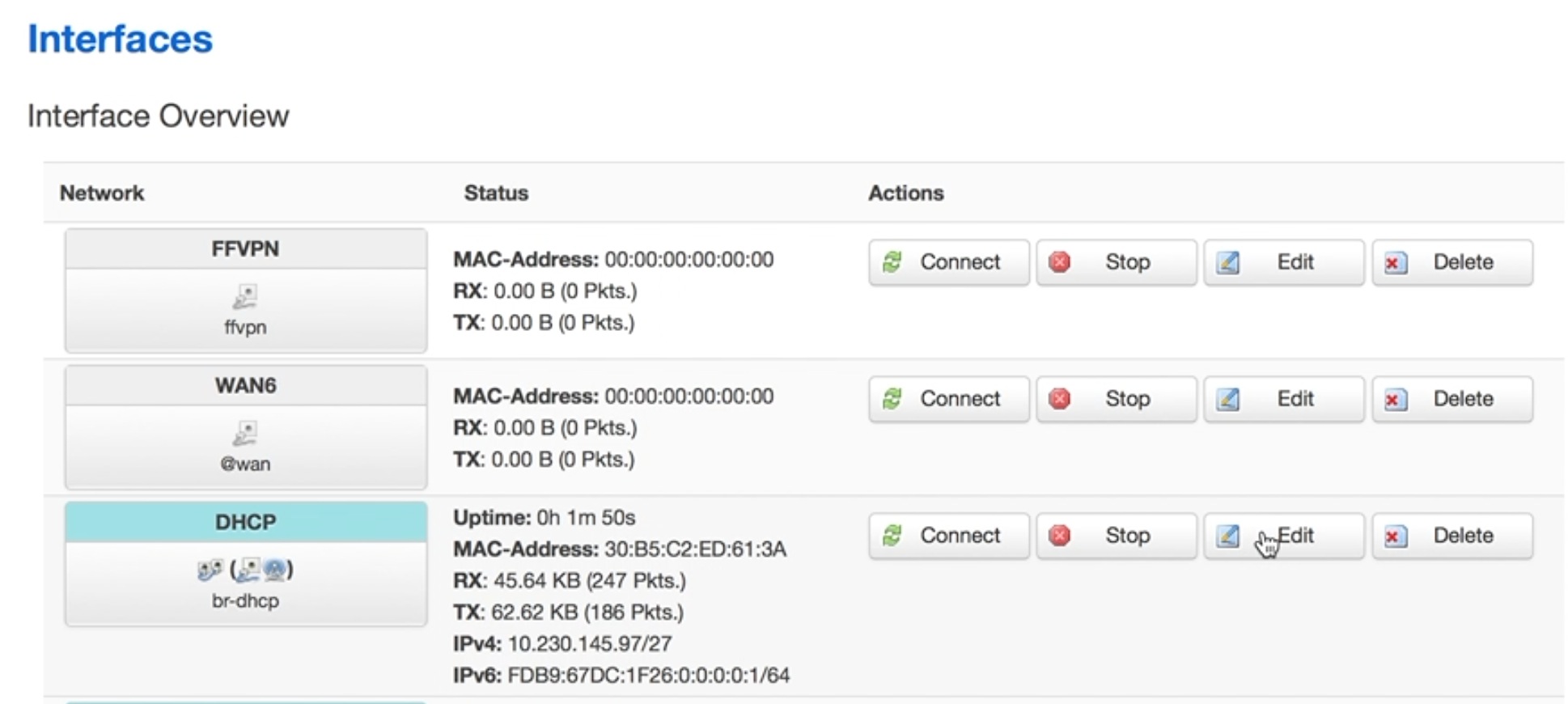The height and width of the screenshot is (704, 1568).
Task: Click red X delete icon for DHCP
Action: click(x=1395, y=536)
